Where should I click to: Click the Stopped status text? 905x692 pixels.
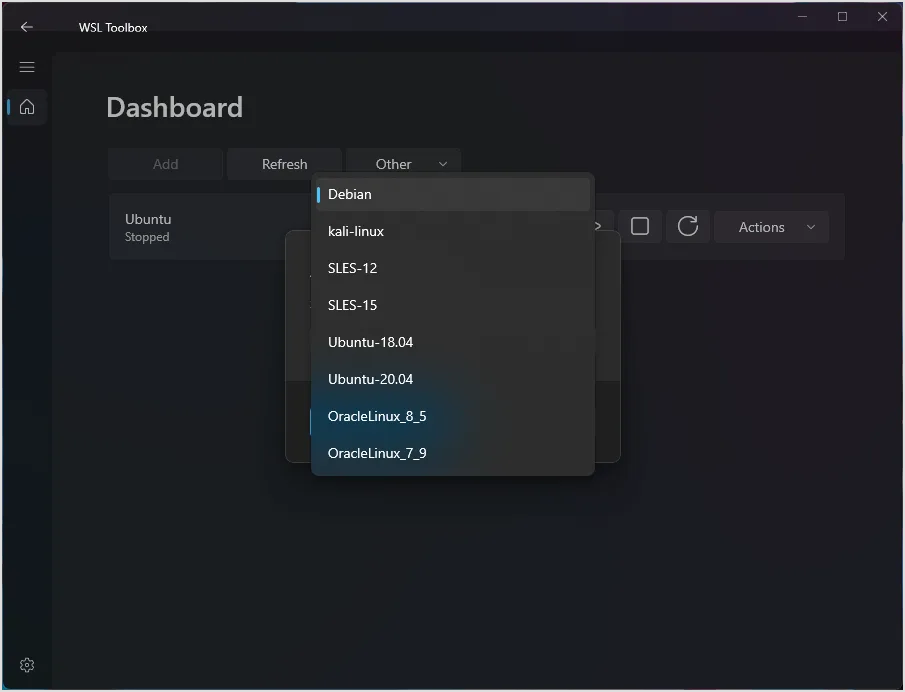147,237
